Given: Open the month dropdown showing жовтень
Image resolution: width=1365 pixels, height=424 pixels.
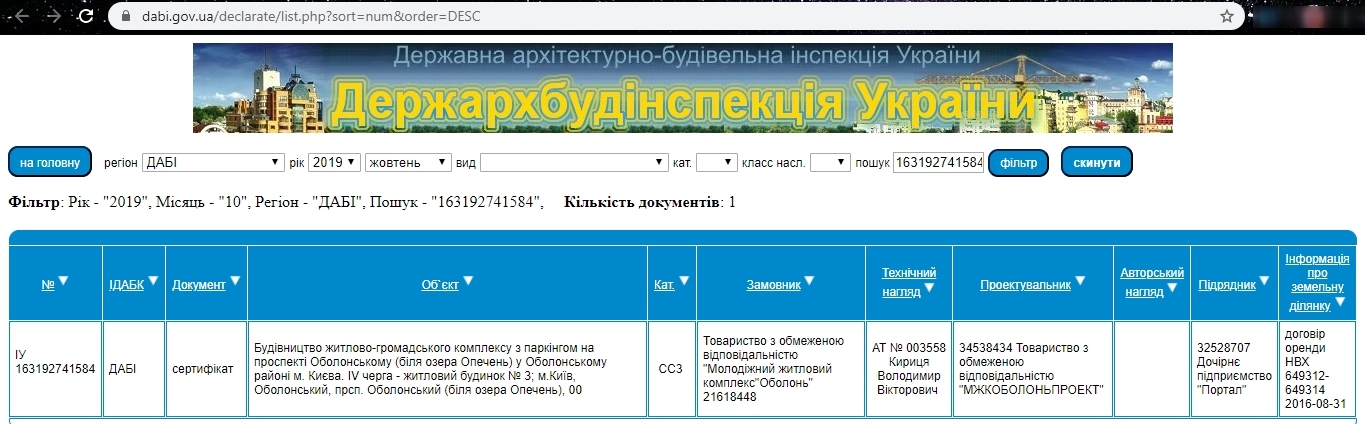Looking at the screenshot, I should pos(408,162).
